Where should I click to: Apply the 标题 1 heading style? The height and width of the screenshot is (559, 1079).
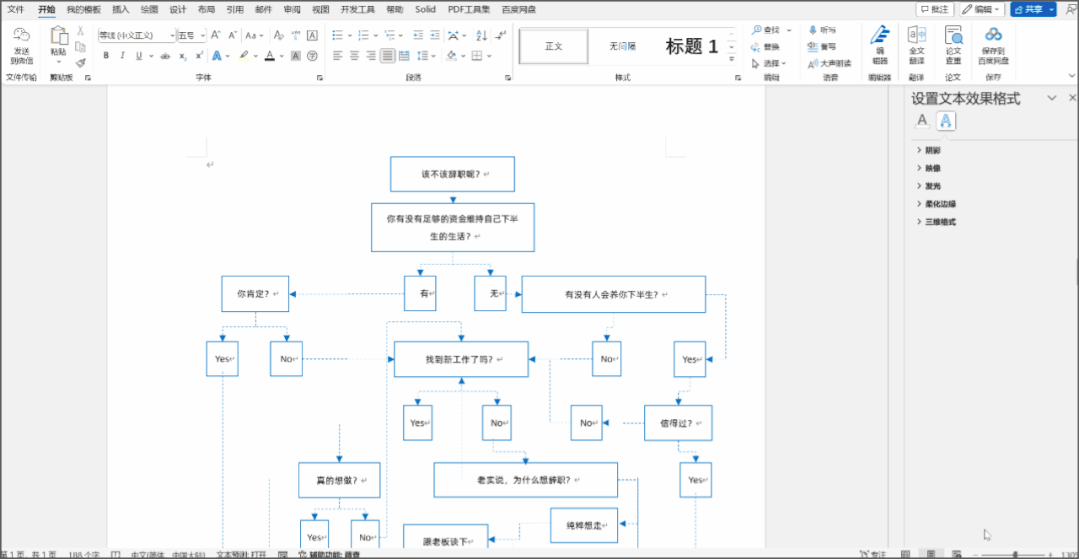[691, 46]
